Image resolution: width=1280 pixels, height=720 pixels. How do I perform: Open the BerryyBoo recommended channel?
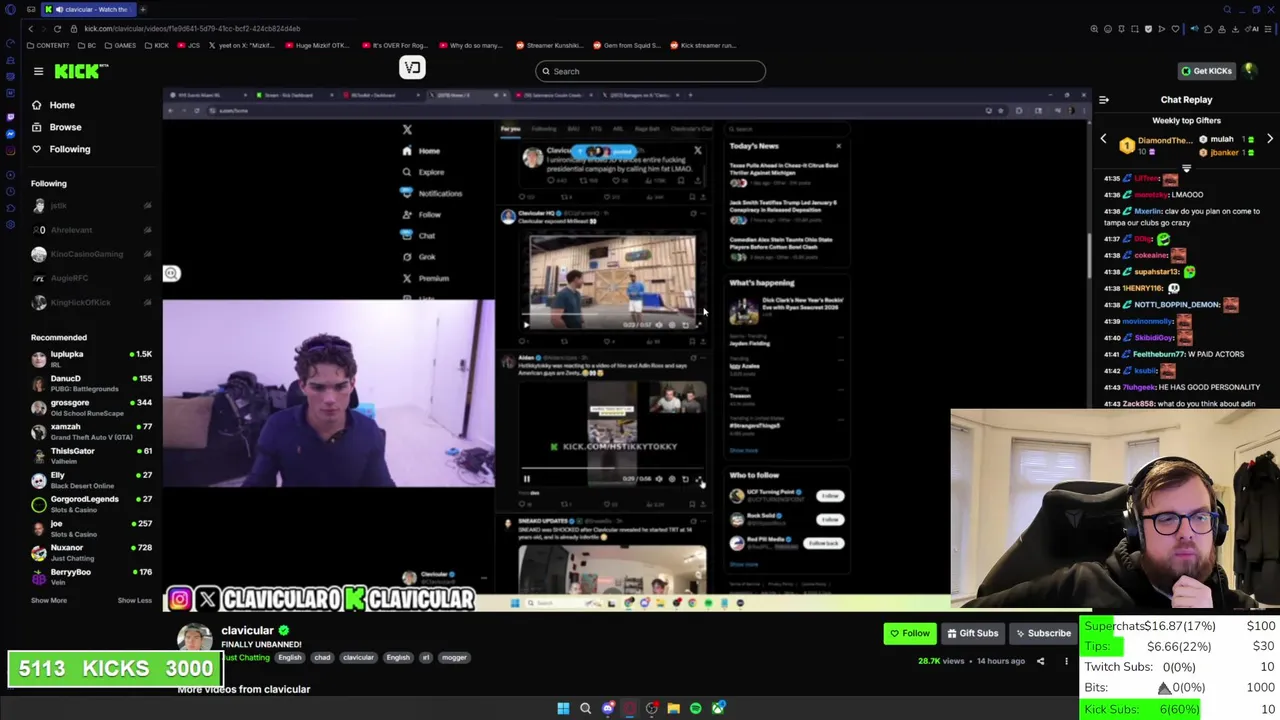(90, 576)
